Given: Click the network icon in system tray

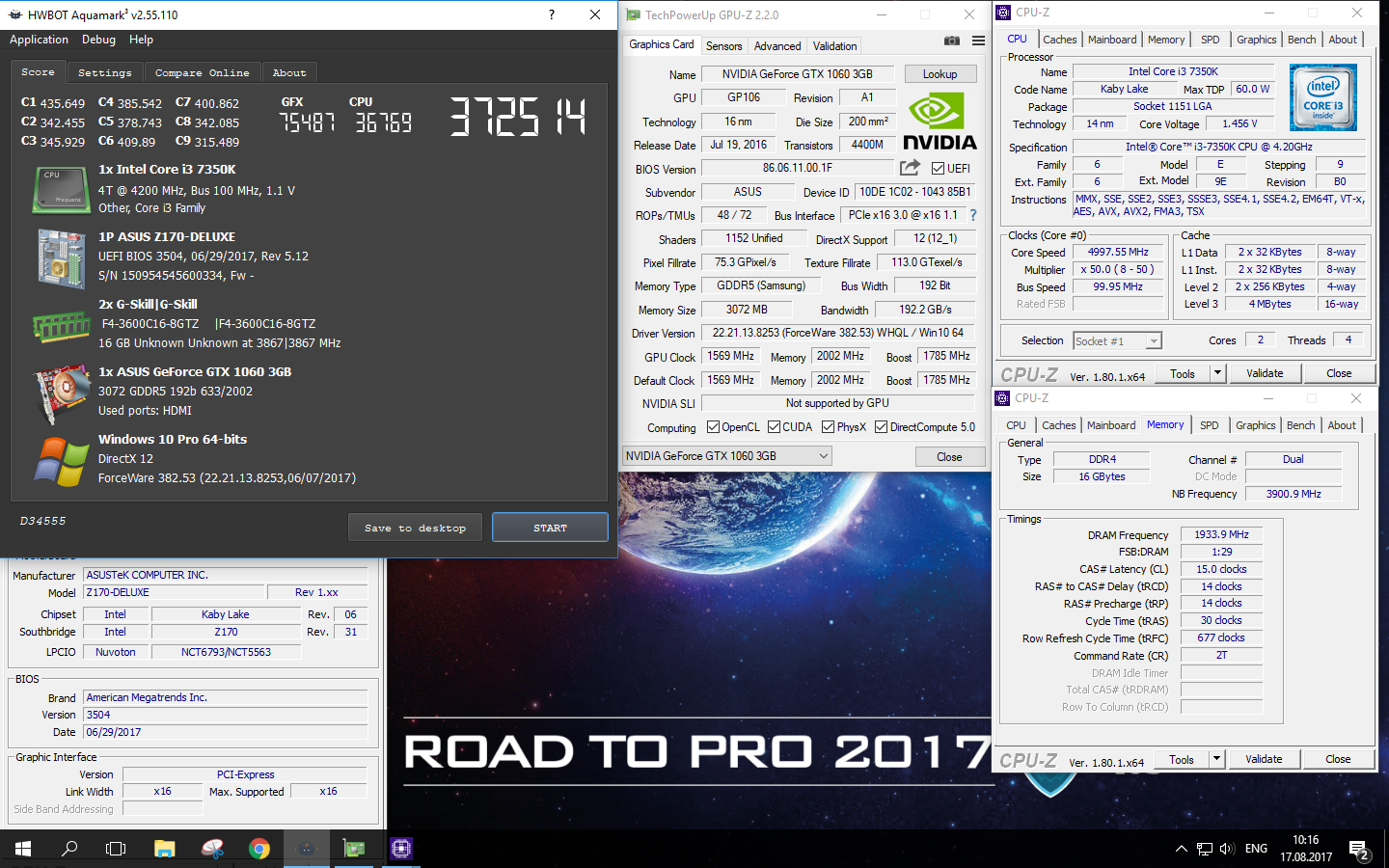Looking at the screenshot, I should click(x=1204, y=849).
